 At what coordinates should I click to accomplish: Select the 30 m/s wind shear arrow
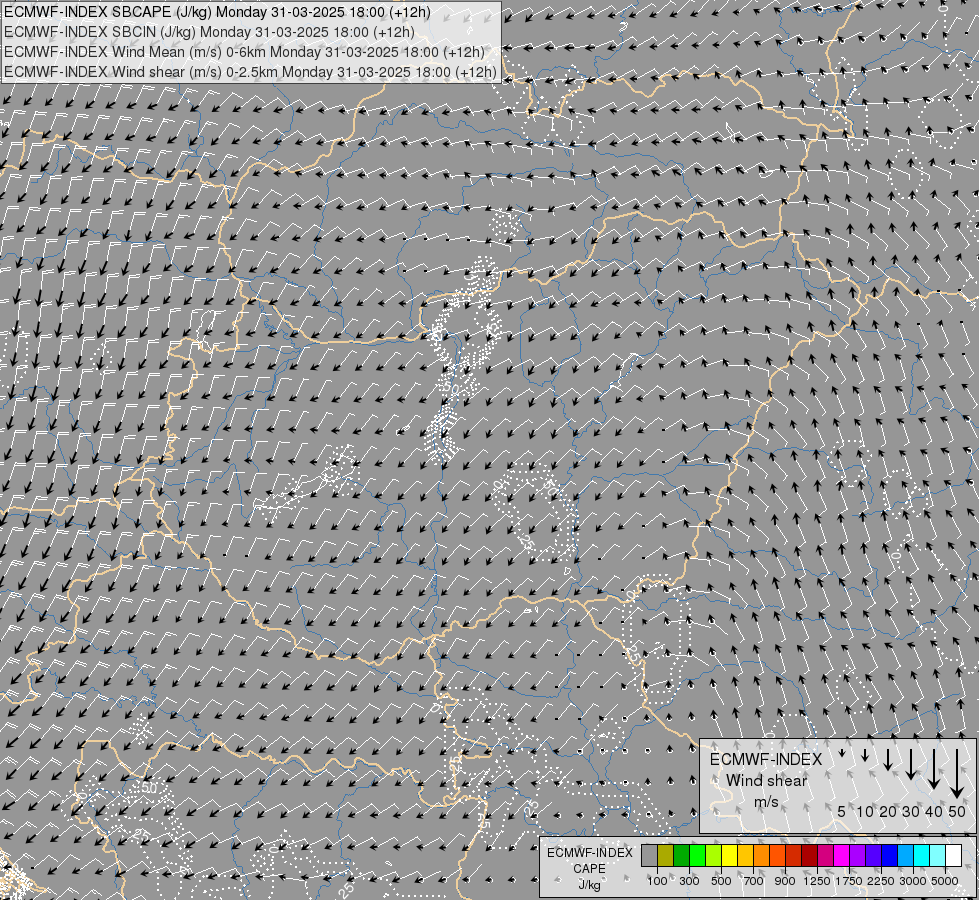[x=911, y=763]
